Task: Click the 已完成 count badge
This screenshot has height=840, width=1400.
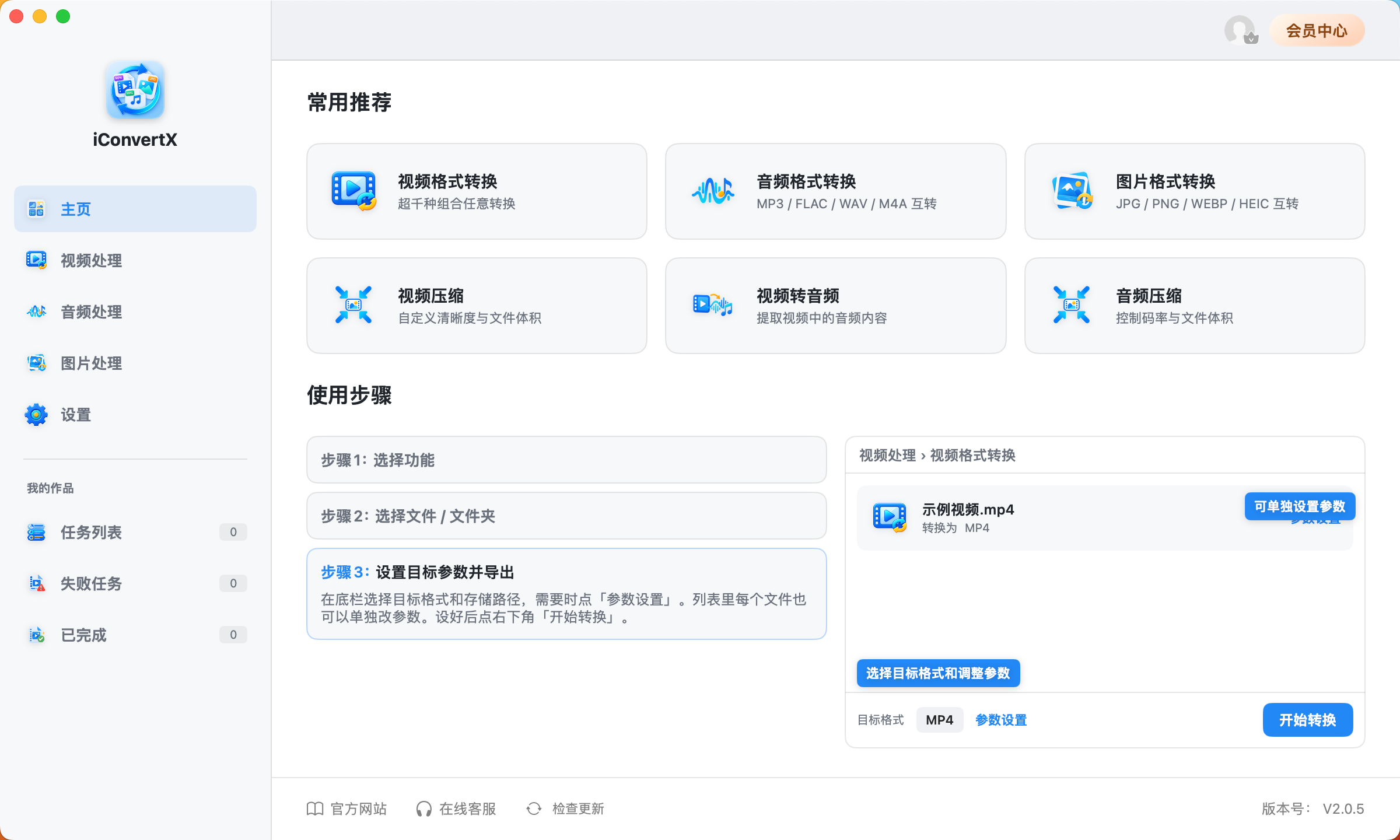Action: [x=233, y=635]
